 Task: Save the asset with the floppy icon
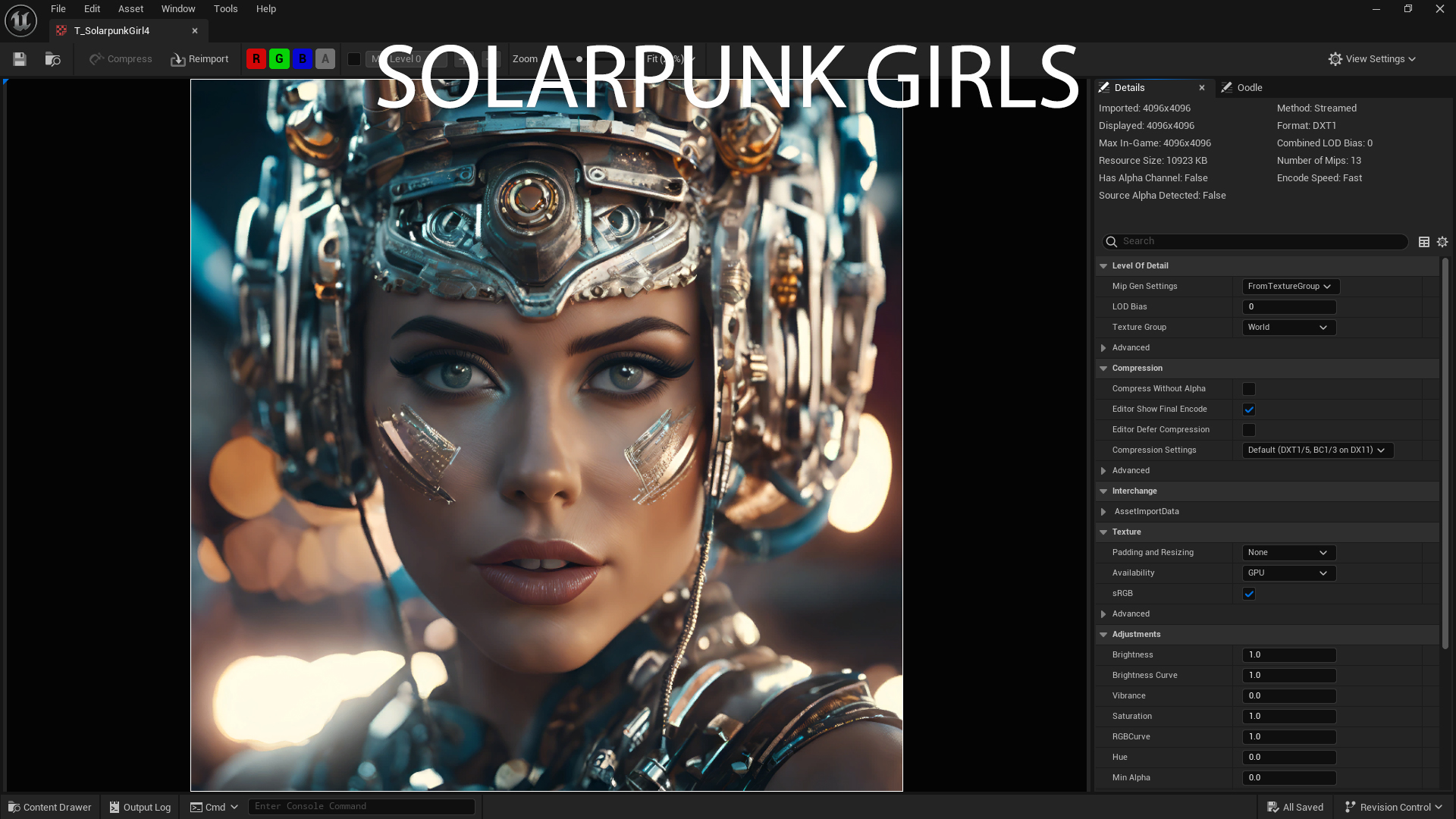(x=20, y=59)
